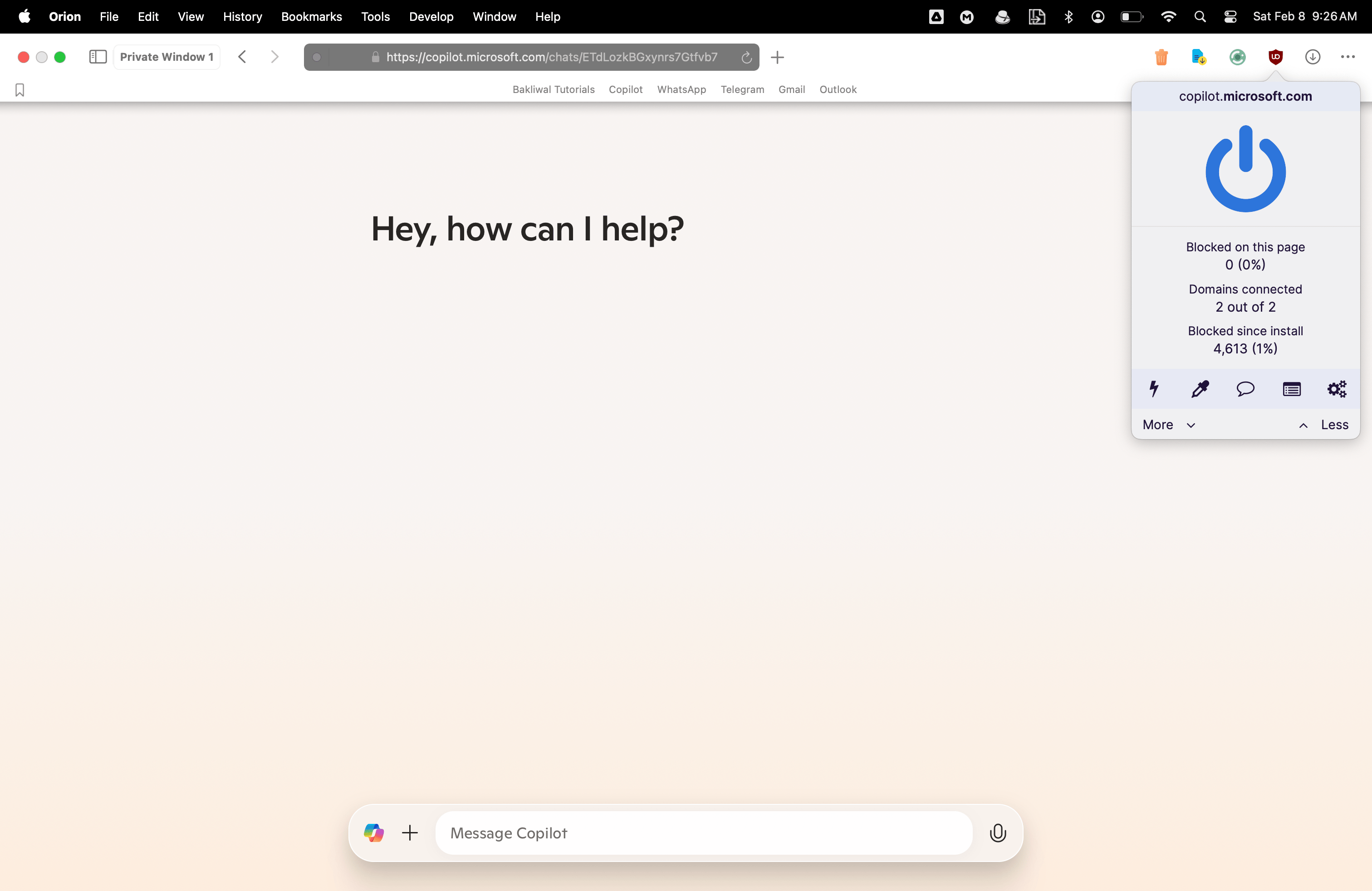Report an issue via uBlock chat icon
Image resolution: width=1372 pixels, height=891 pixels.
(x=1246, y=389)
